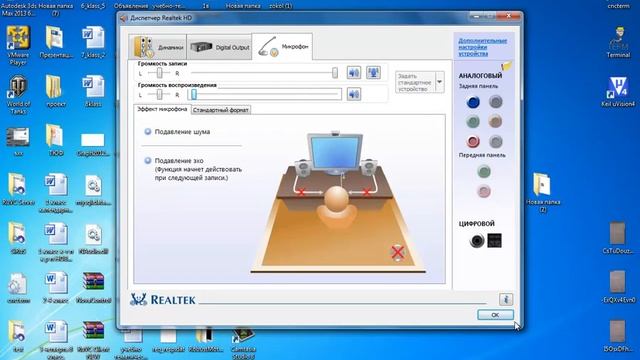640x360 pixels.
Task: Open connector settings yellow folder icon
Action: [x=506, y=66]
